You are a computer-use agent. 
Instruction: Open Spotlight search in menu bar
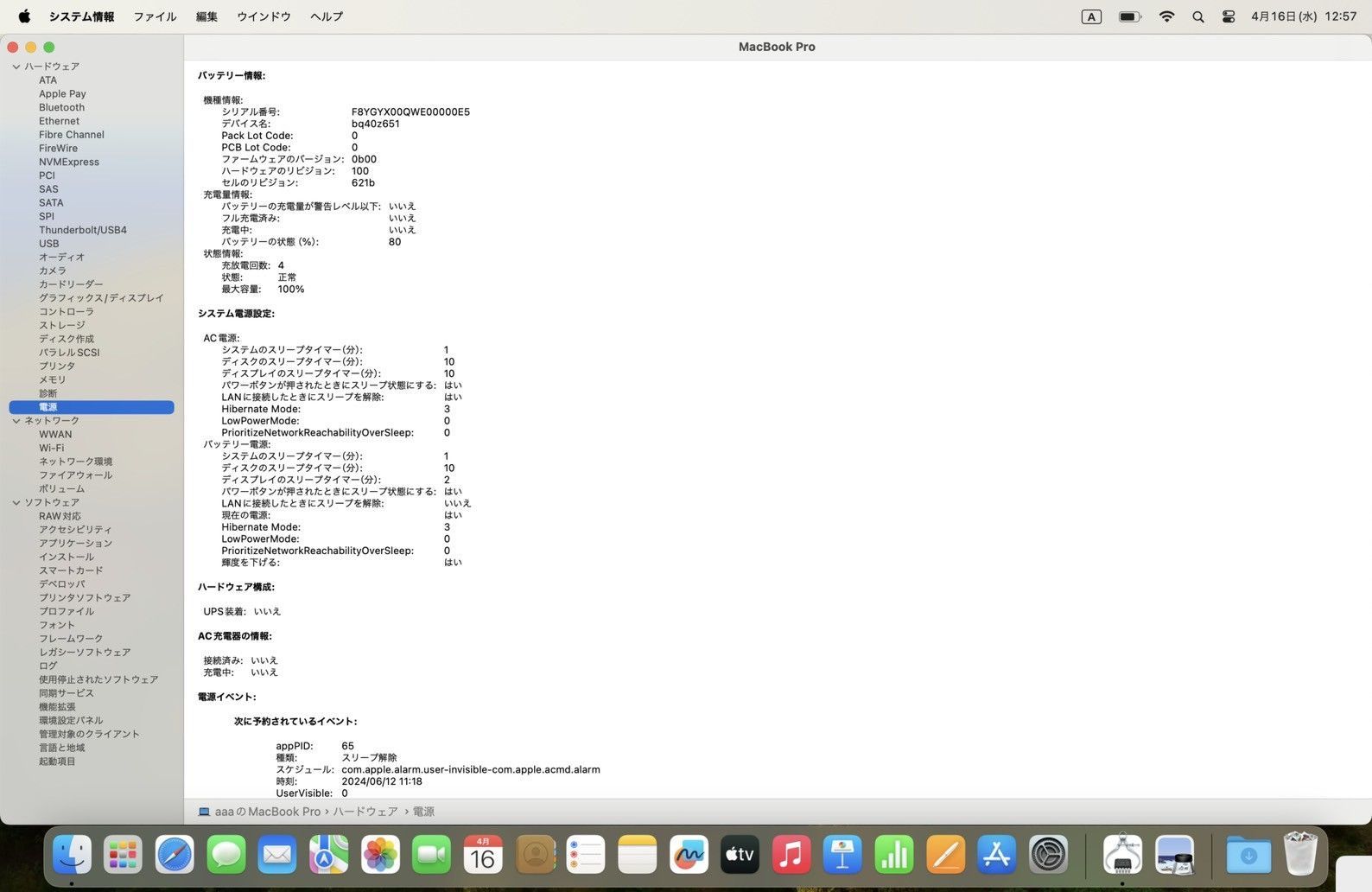(1198, 16)
